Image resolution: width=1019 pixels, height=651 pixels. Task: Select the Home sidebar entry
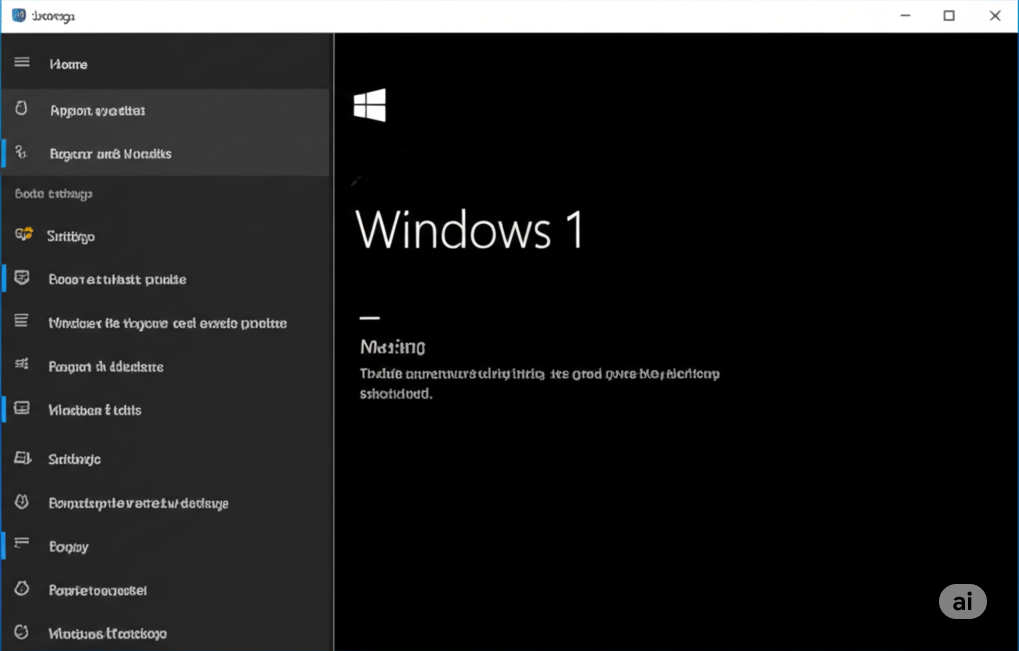coord(68,64)
